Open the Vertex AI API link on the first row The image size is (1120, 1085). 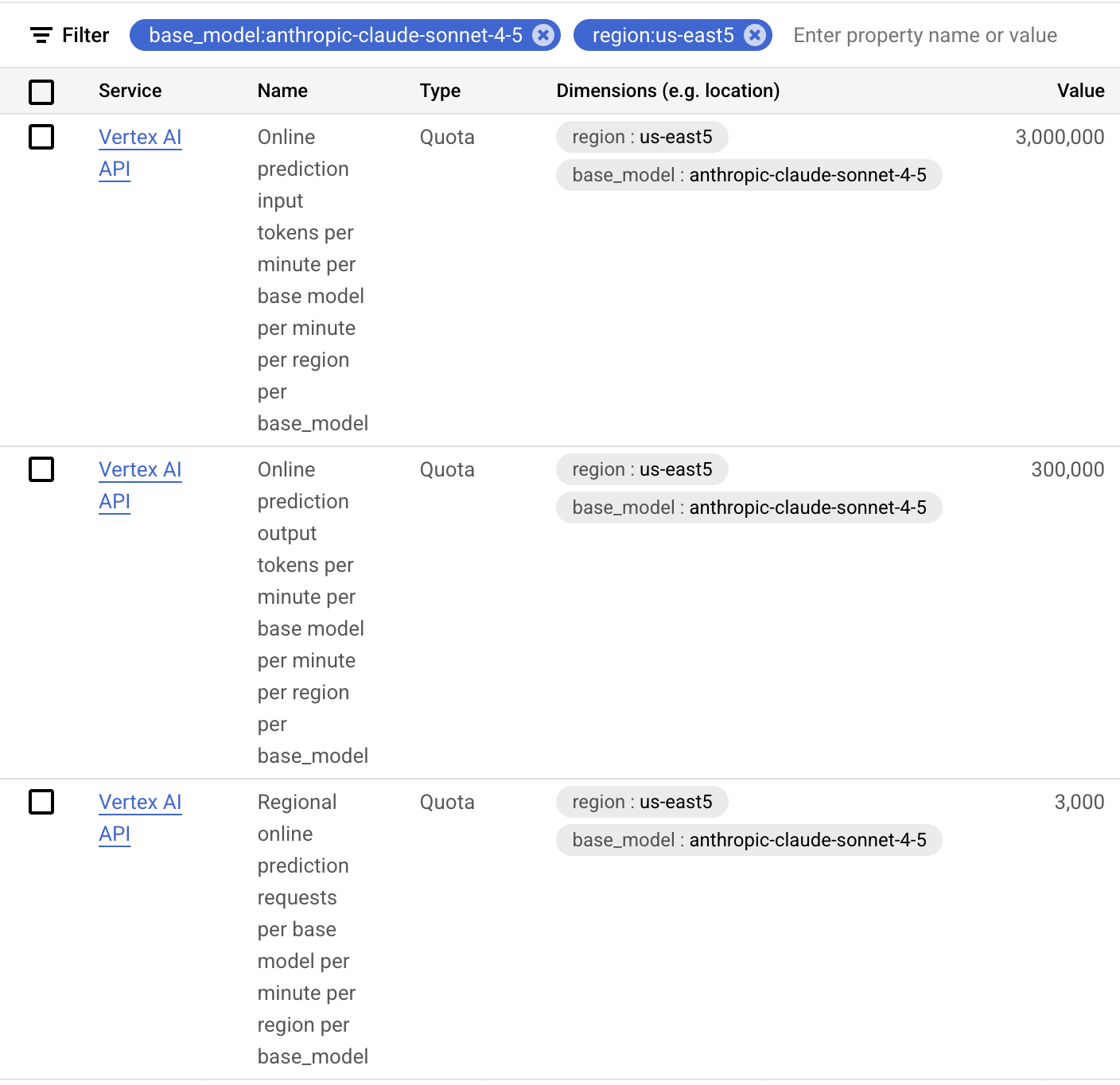coord(140,153)
